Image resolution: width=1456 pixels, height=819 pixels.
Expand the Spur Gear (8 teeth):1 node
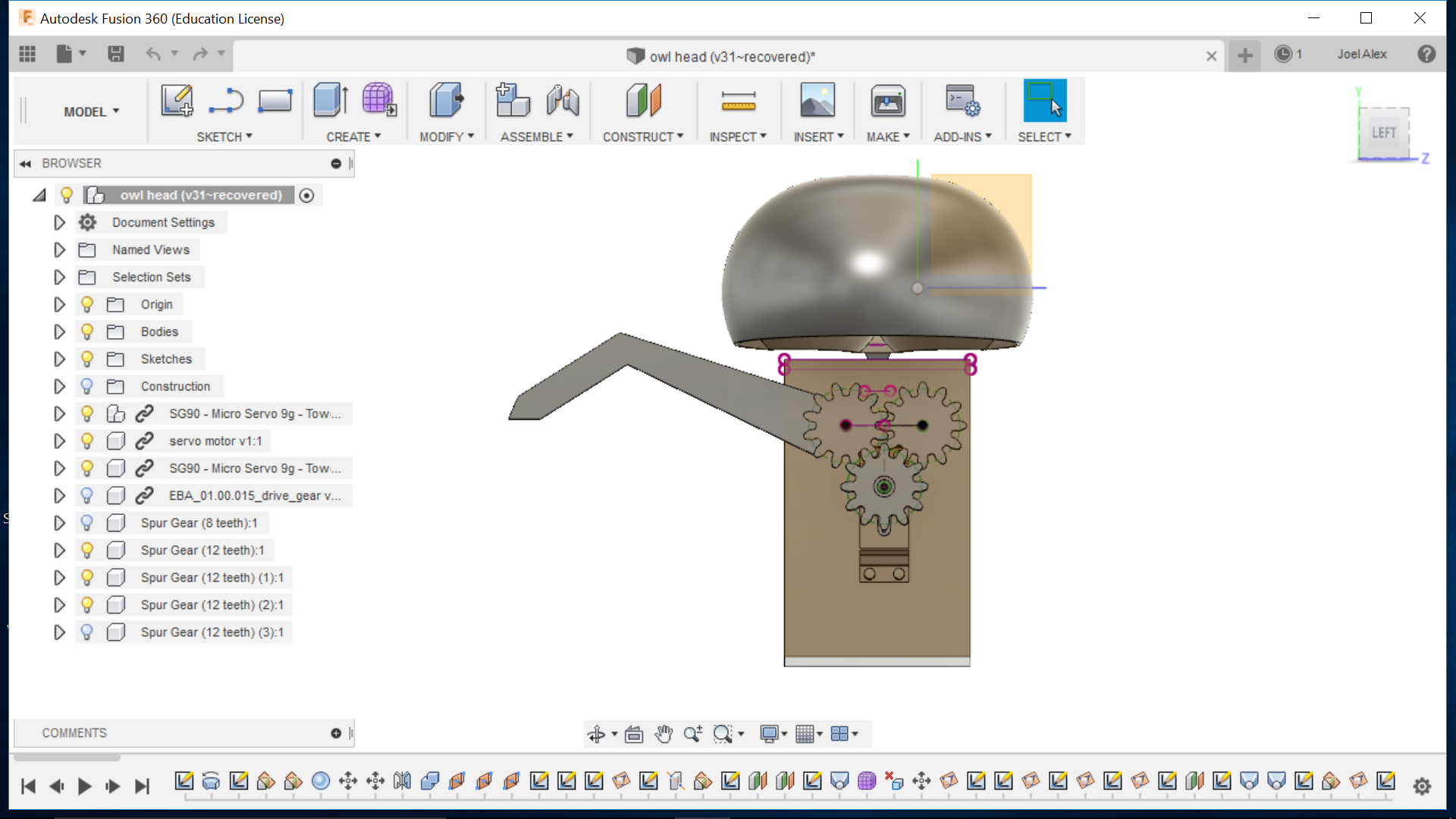pyautogui.click(x=59, y=522)
